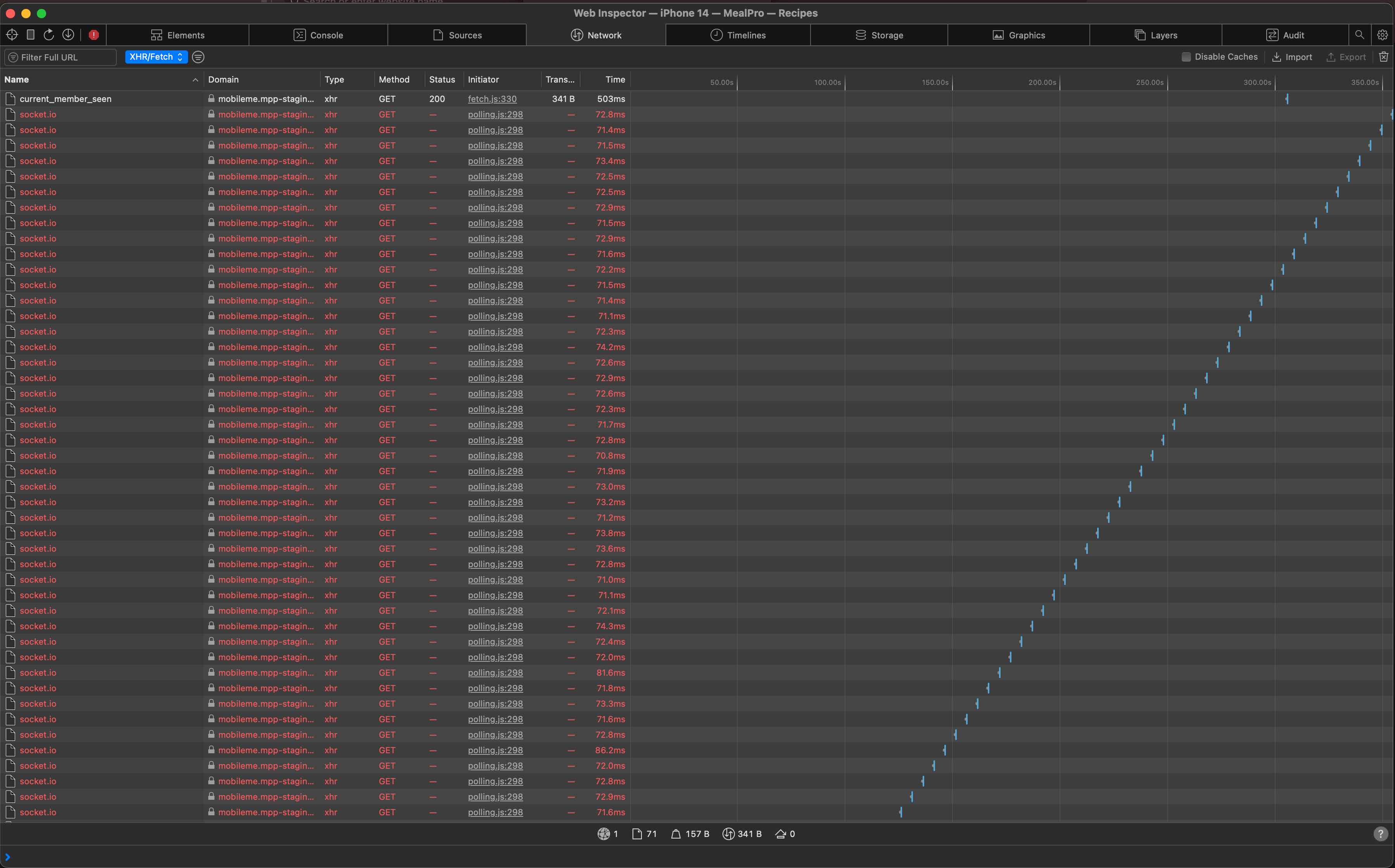The image size is (1395, 868).
Task: Click the lock icon in current_member_seen domain
Action: click(211, 98)
